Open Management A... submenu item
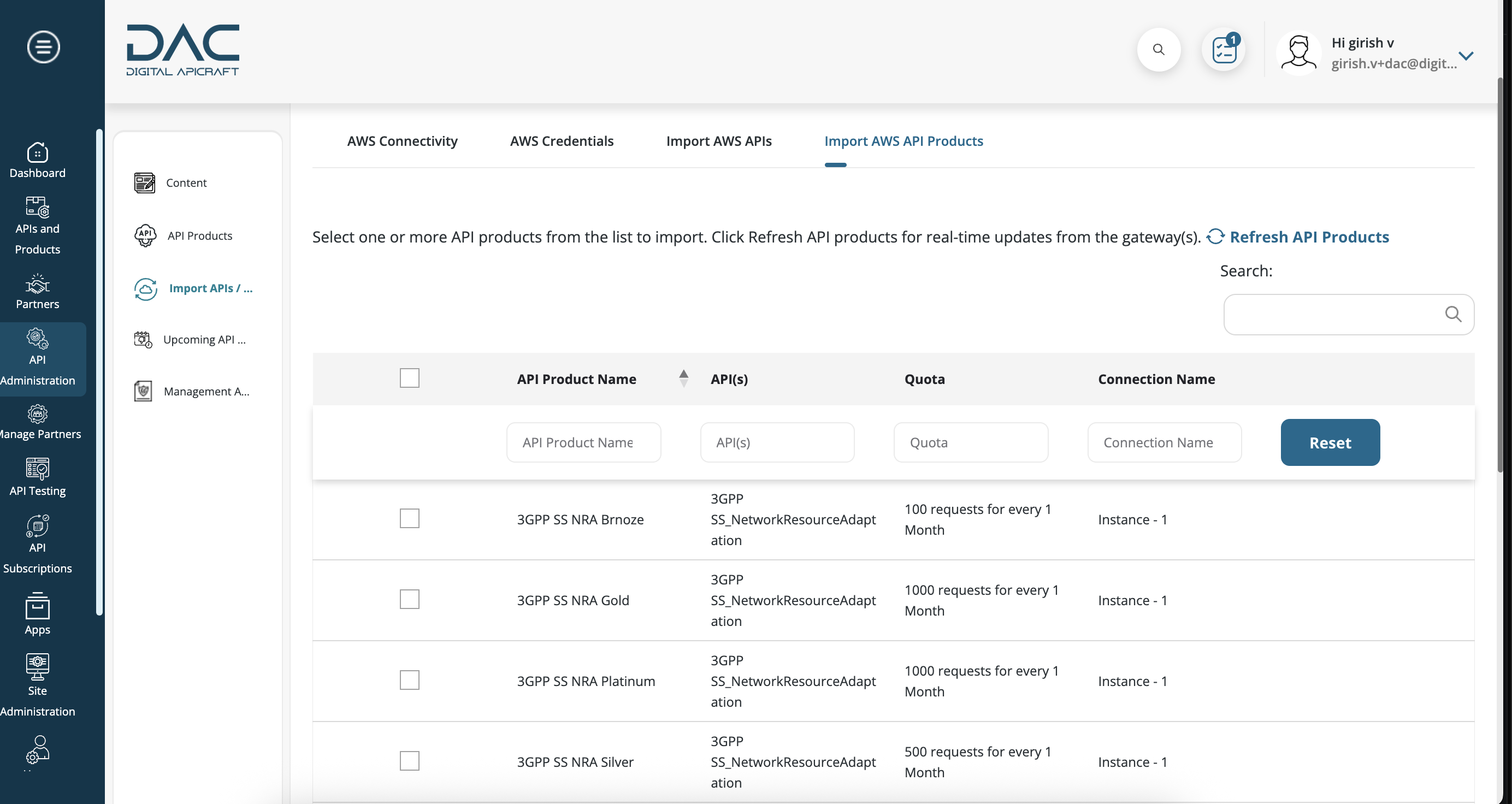Viewport: 1512px width, 804px height. (191, 392)
